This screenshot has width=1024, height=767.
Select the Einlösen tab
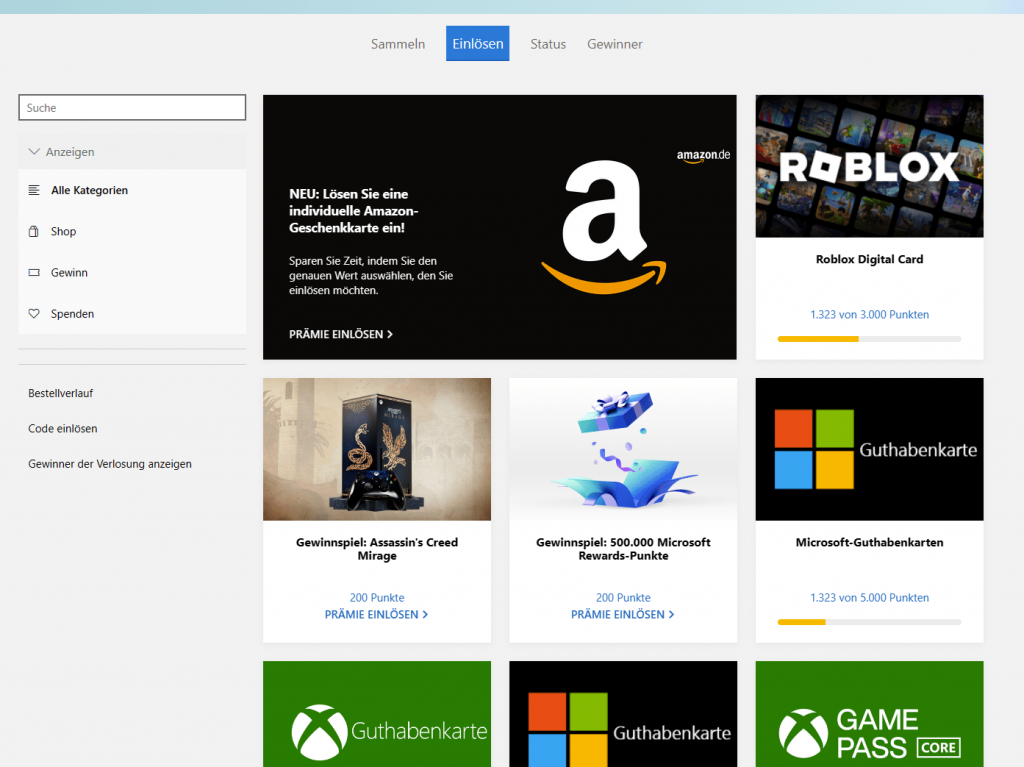pos(477,43)
